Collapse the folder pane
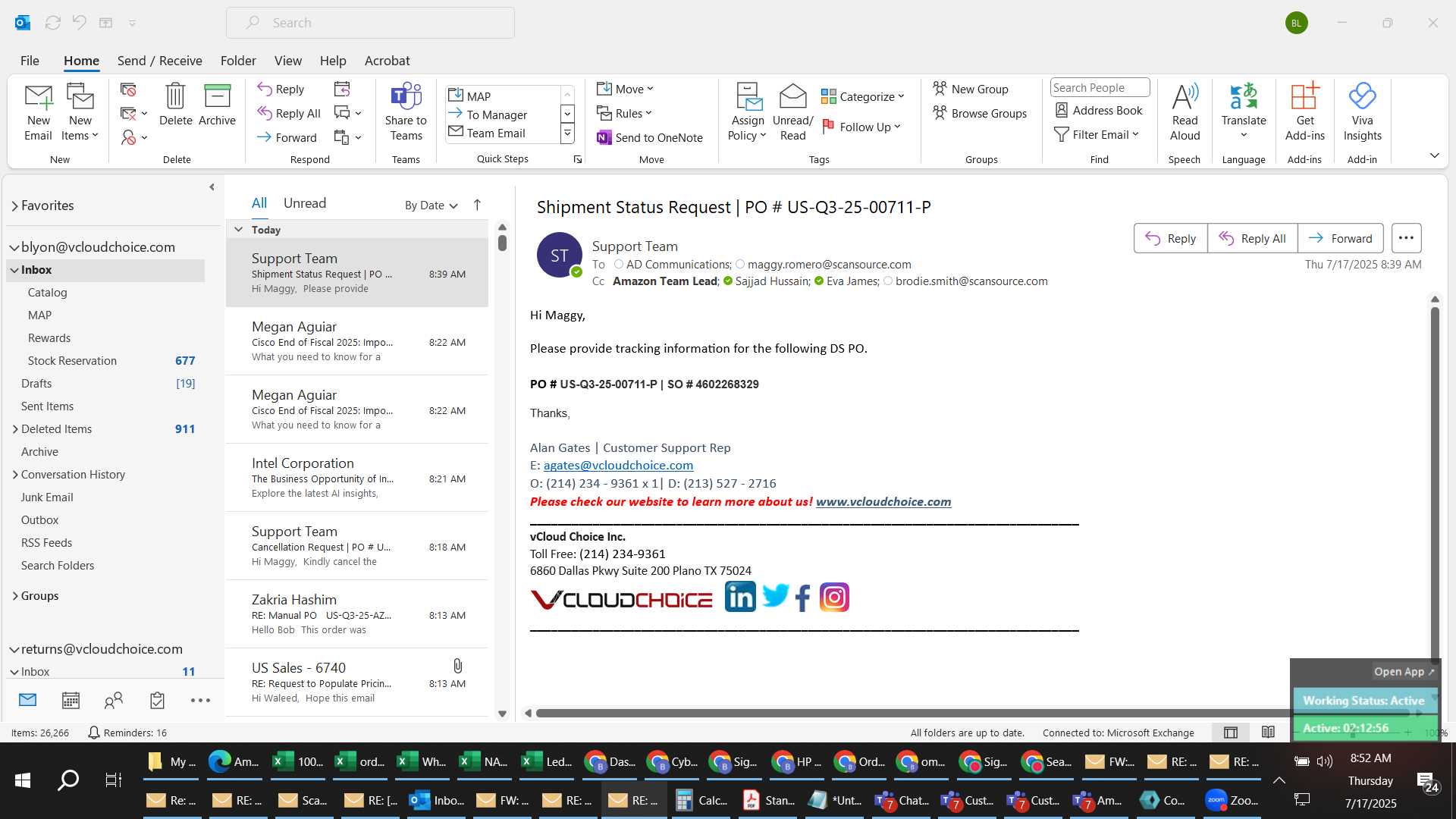The image size is (1456, 819). (212, 187)
